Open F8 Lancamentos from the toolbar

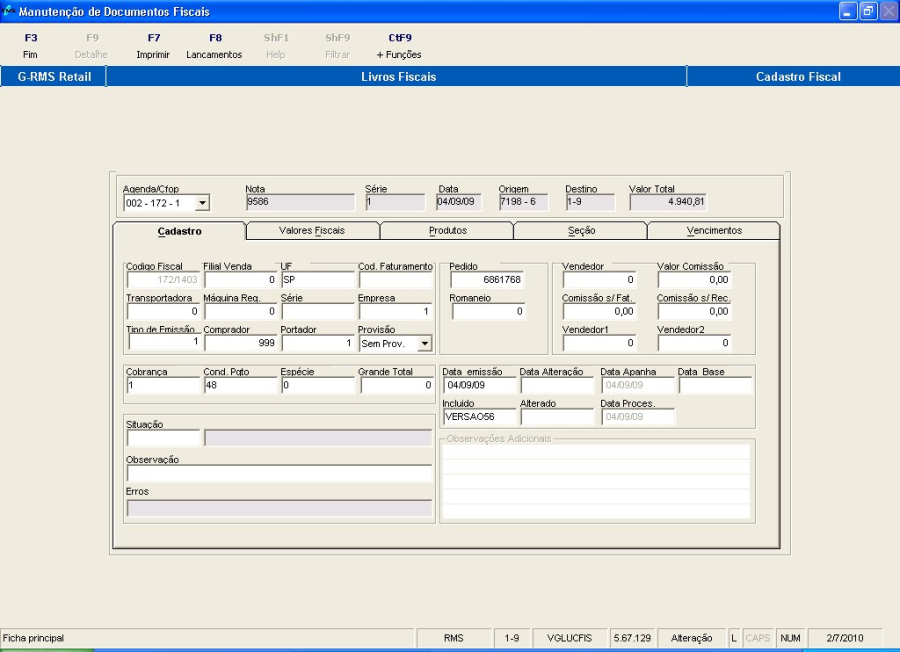coord(214,46)
